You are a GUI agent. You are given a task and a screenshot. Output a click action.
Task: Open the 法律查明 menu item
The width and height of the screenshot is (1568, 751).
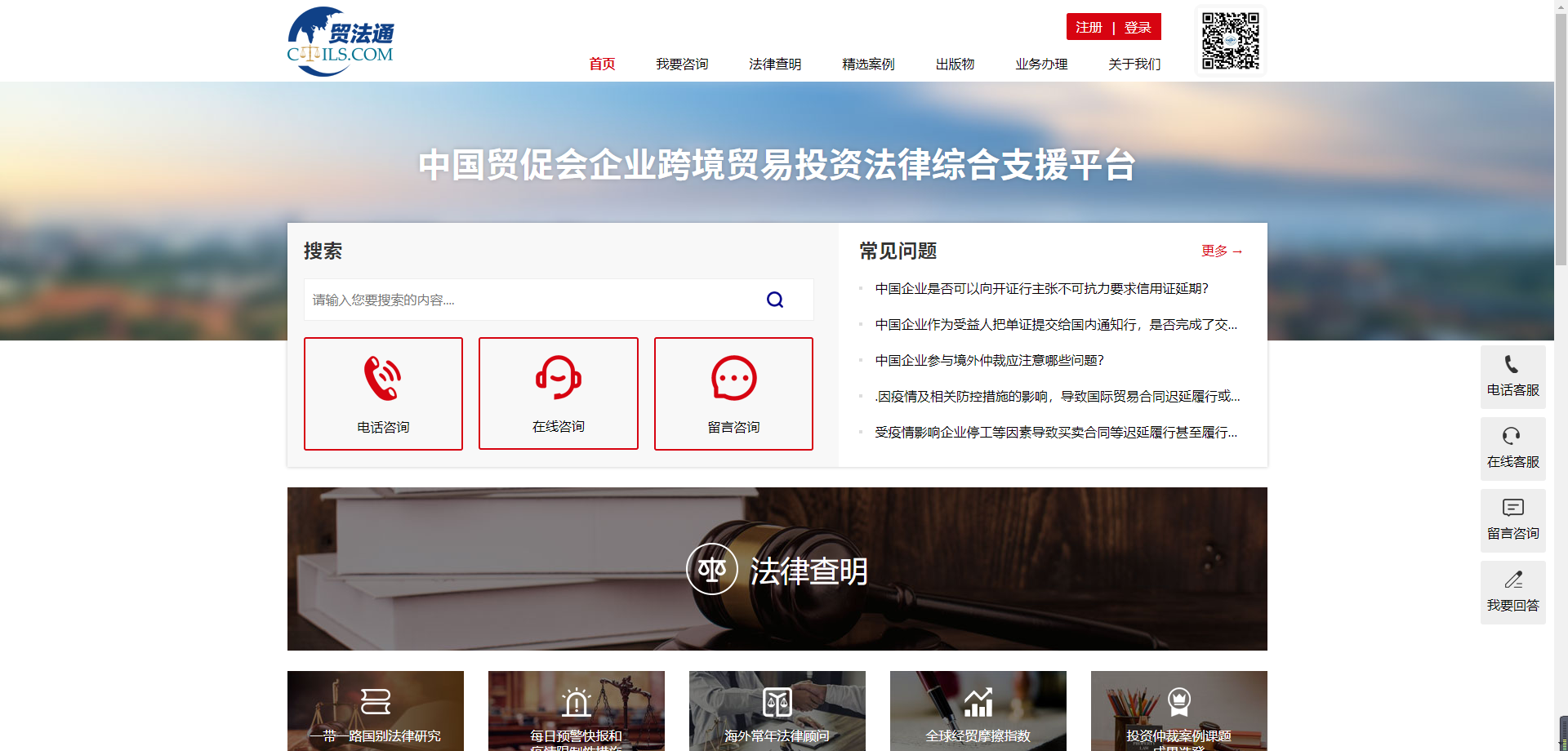774,64
